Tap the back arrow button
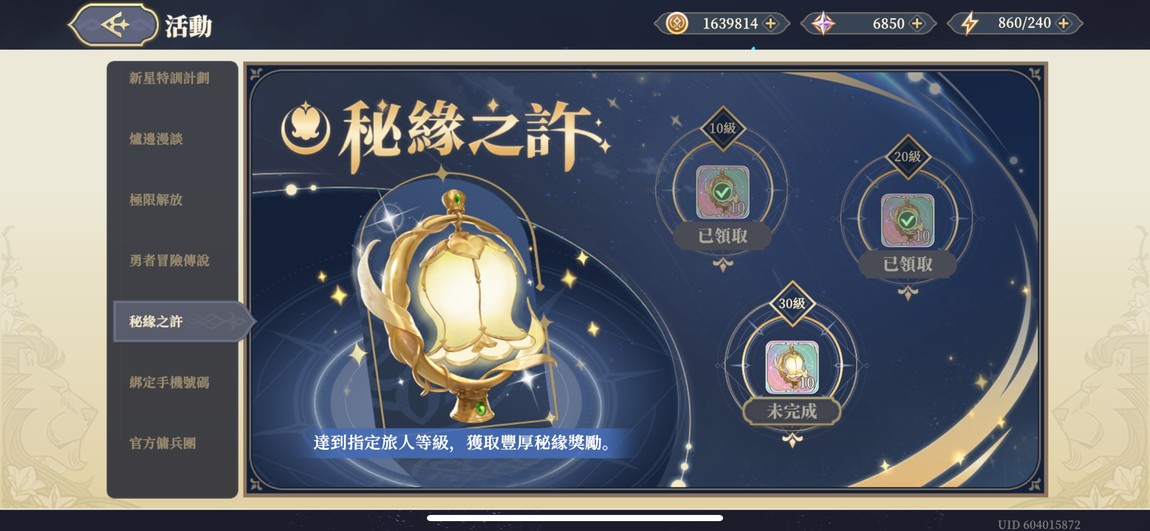Image resolution: width=1150 pixels, height=531 pixels. tap(114, 25)
